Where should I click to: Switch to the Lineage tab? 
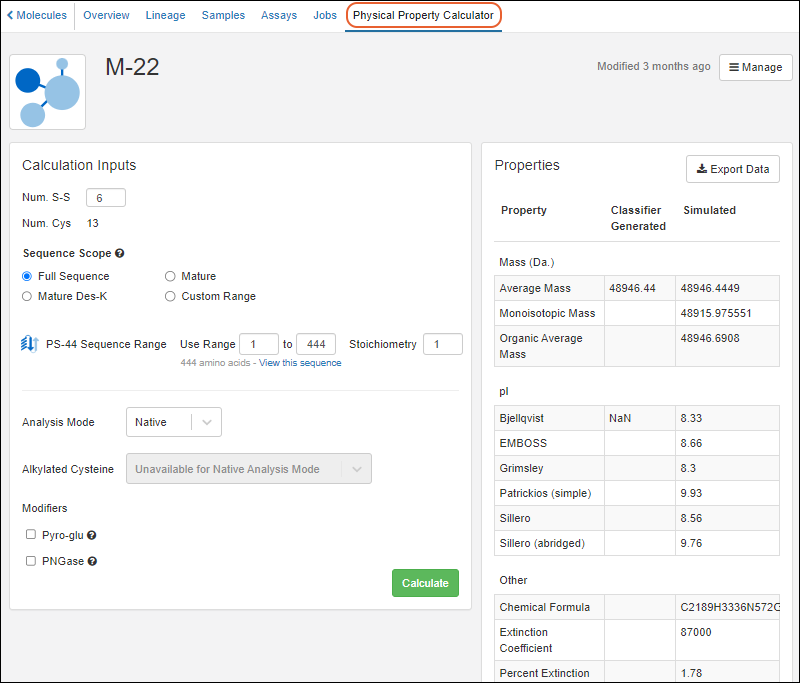165,16
